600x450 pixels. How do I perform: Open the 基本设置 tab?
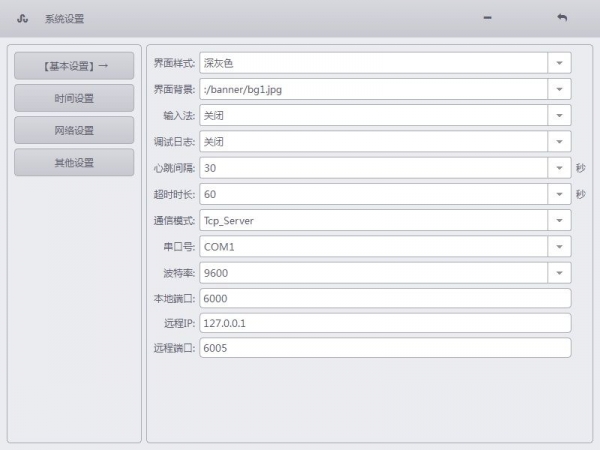click(74, 66)
